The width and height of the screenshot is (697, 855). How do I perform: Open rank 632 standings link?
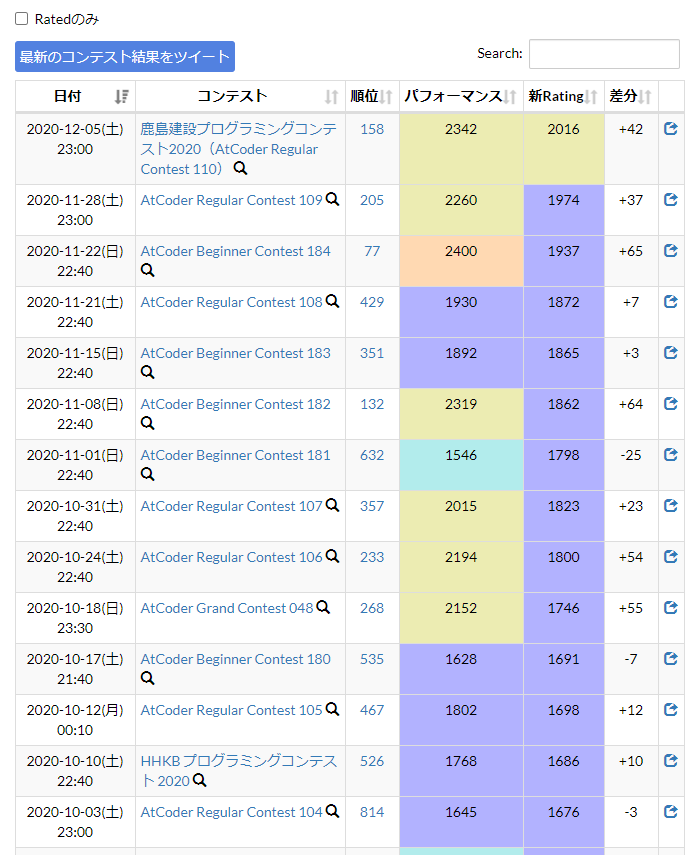click(372, 455)
